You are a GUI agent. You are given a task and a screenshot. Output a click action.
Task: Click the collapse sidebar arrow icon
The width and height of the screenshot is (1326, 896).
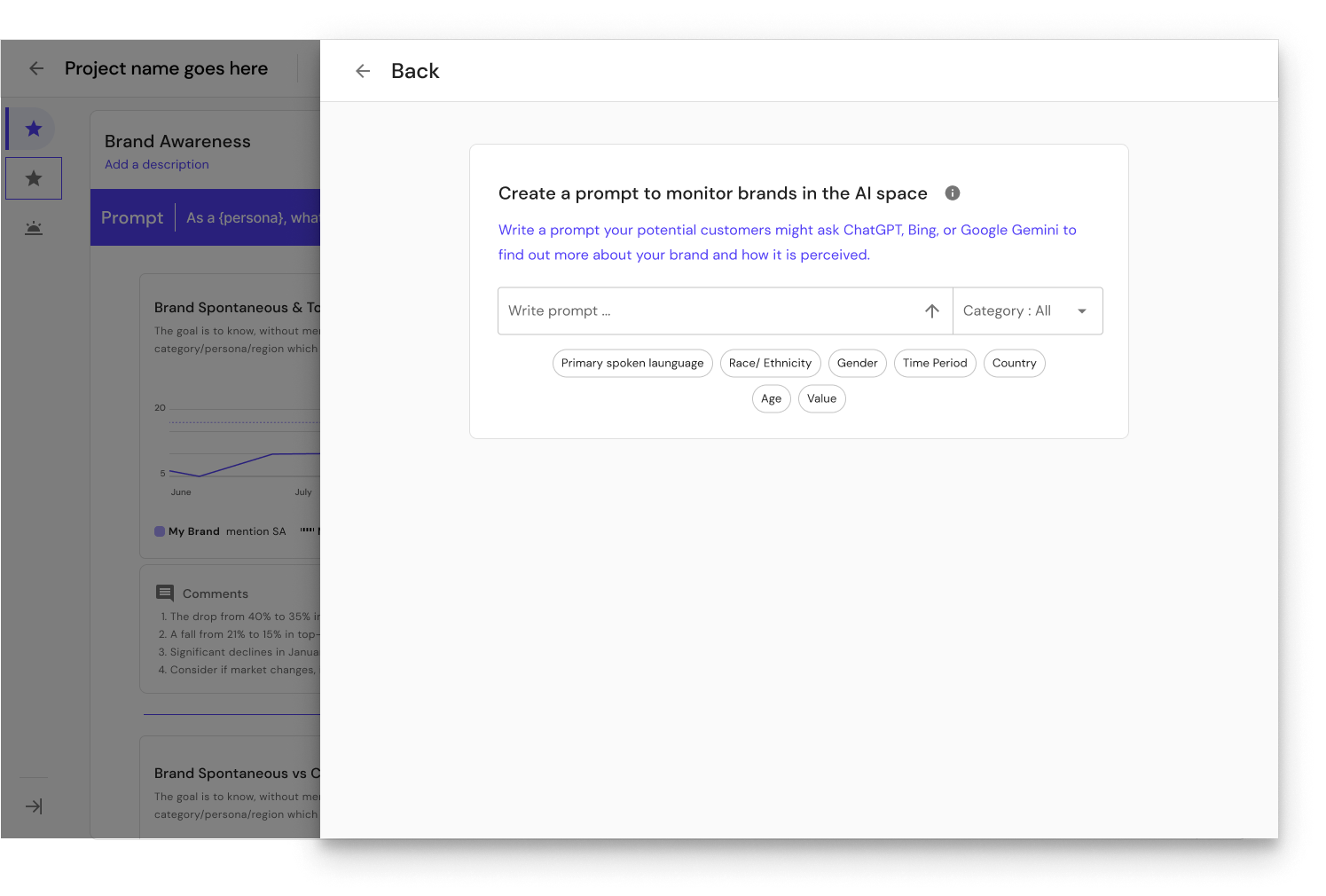(x=33, y=806)
